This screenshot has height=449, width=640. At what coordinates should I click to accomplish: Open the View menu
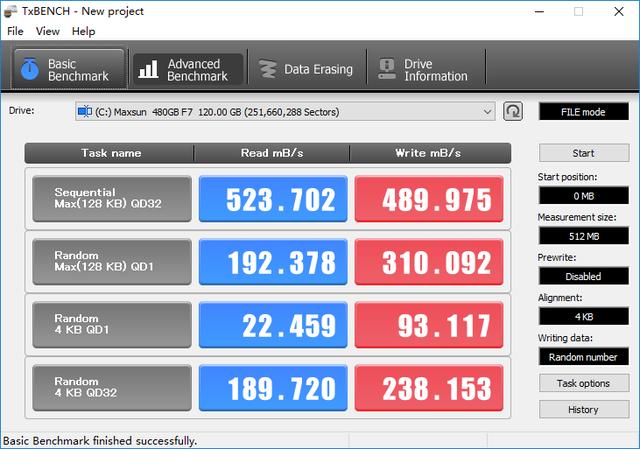(48, 31)
